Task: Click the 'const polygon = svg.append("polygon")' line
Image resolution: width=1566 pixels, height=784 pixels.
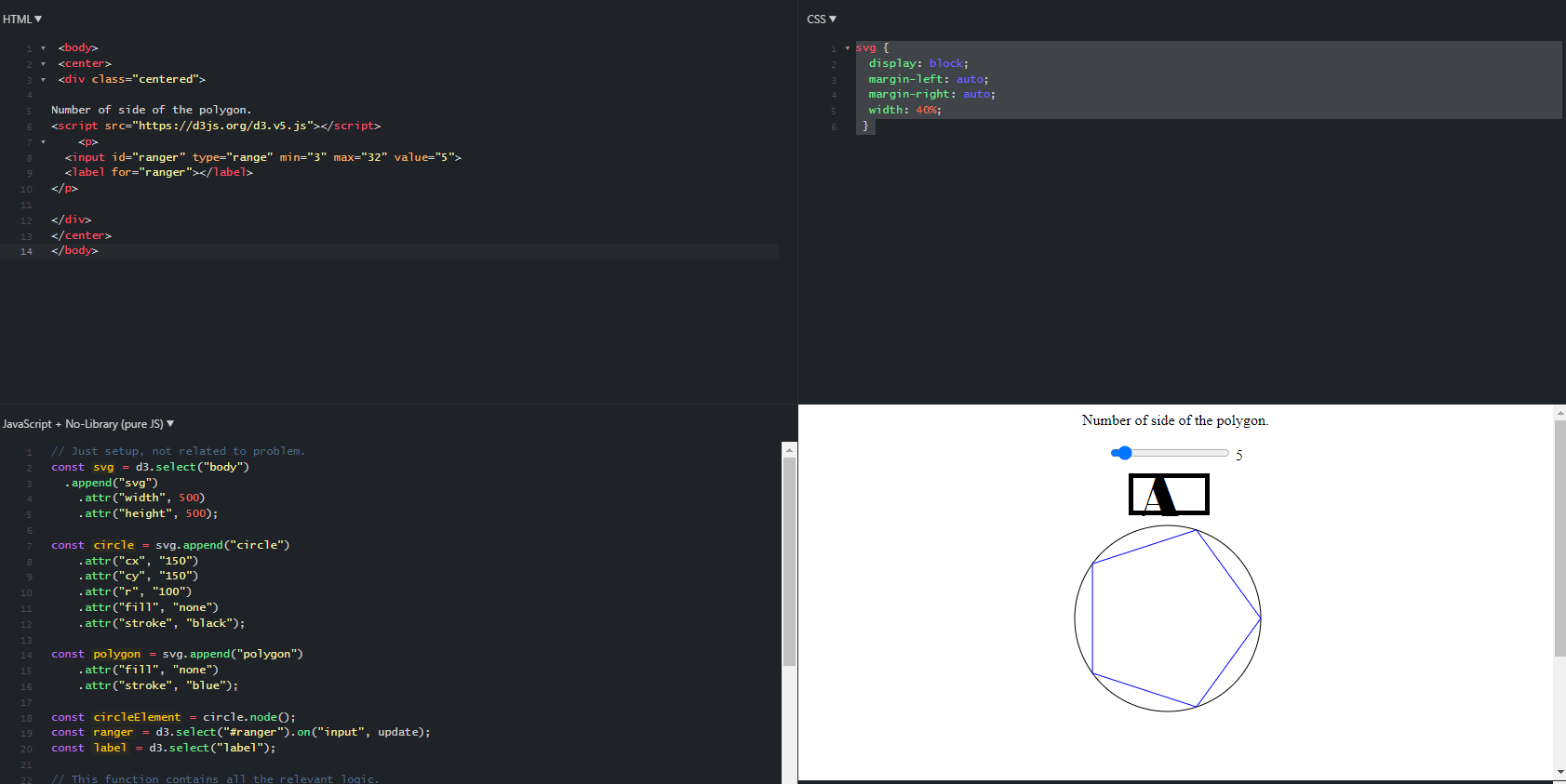Action: pos(177,654)
